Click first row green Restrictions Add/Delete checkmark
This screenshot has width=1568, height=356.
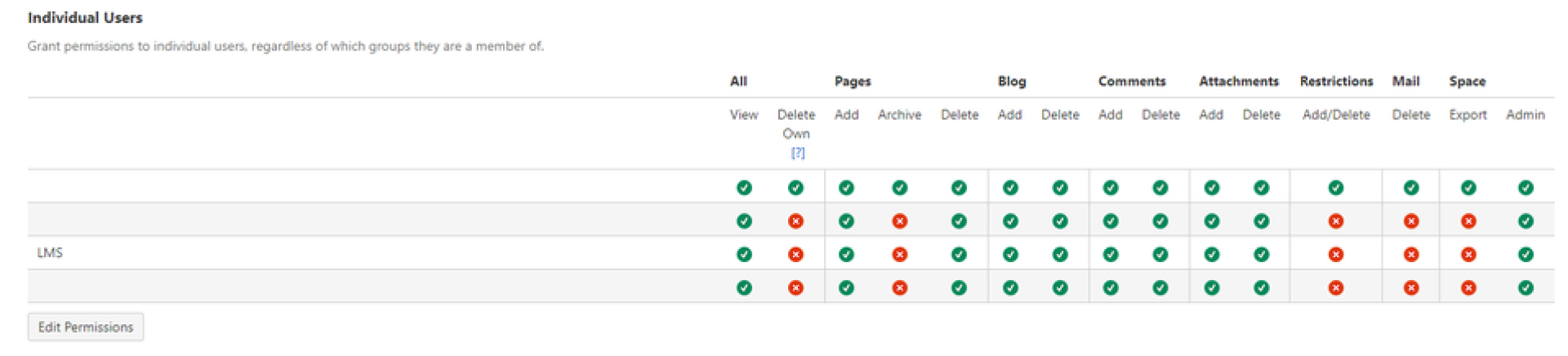1336,188
